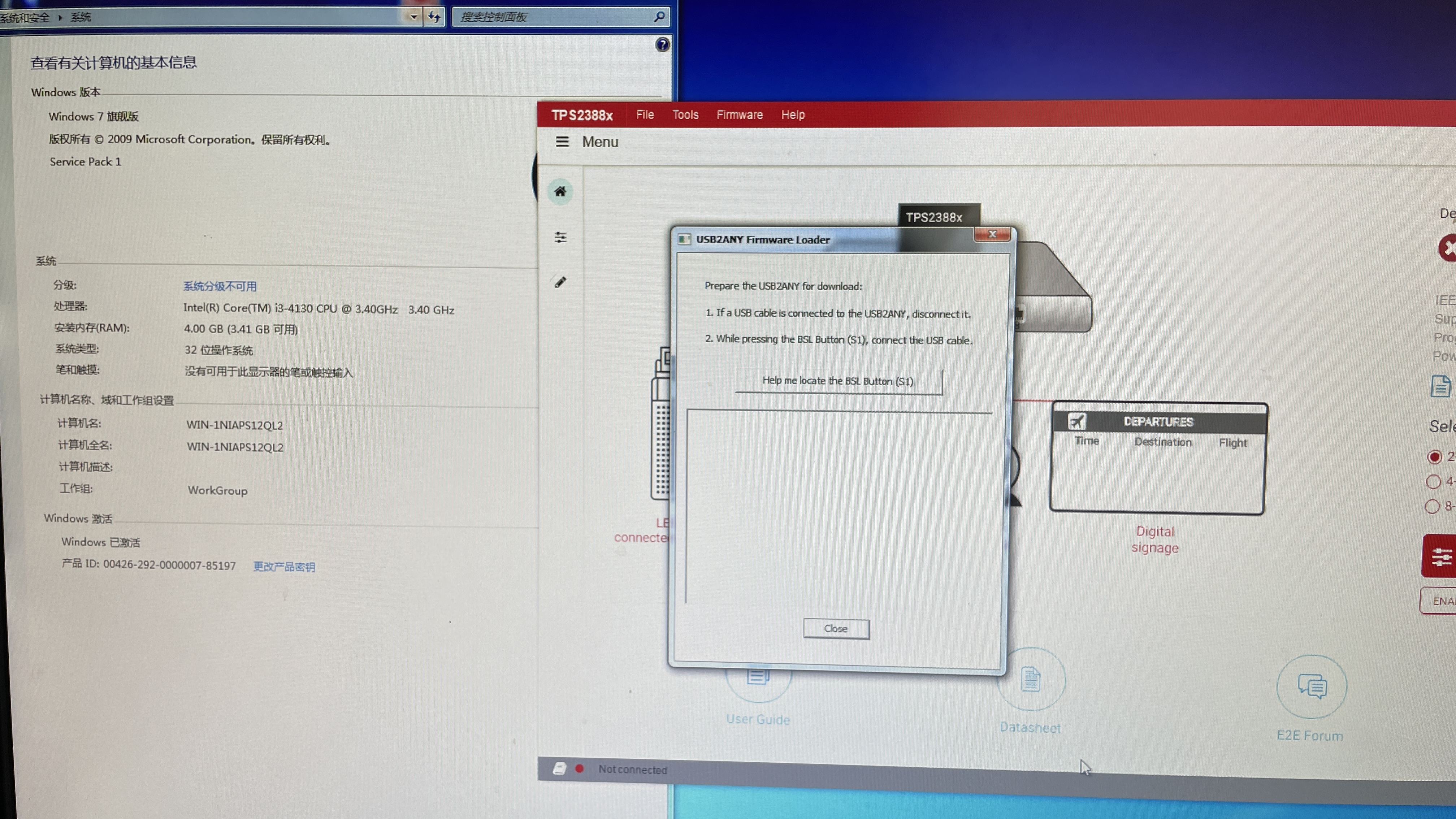Image resolution: width=1456 pixels, height=819 pixels.
Task: Select the first selected radio option
Action: [x=1434, y=457]
